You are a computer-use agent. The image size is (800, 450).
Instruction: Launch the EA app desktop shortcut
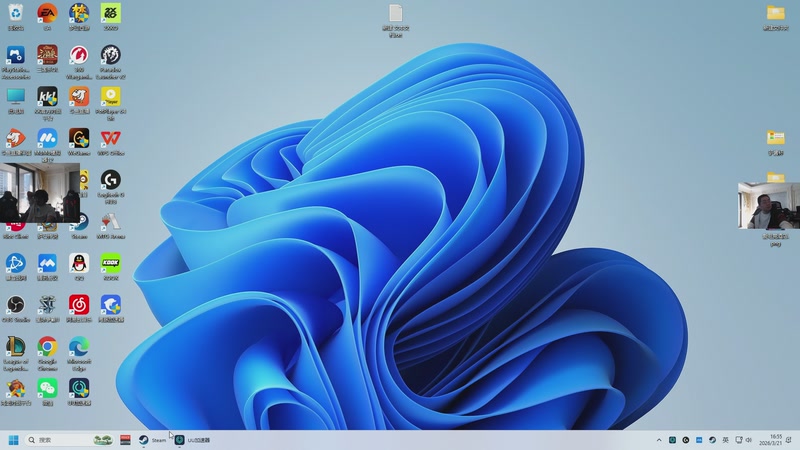pyautogui.click(x=47, y=17)
